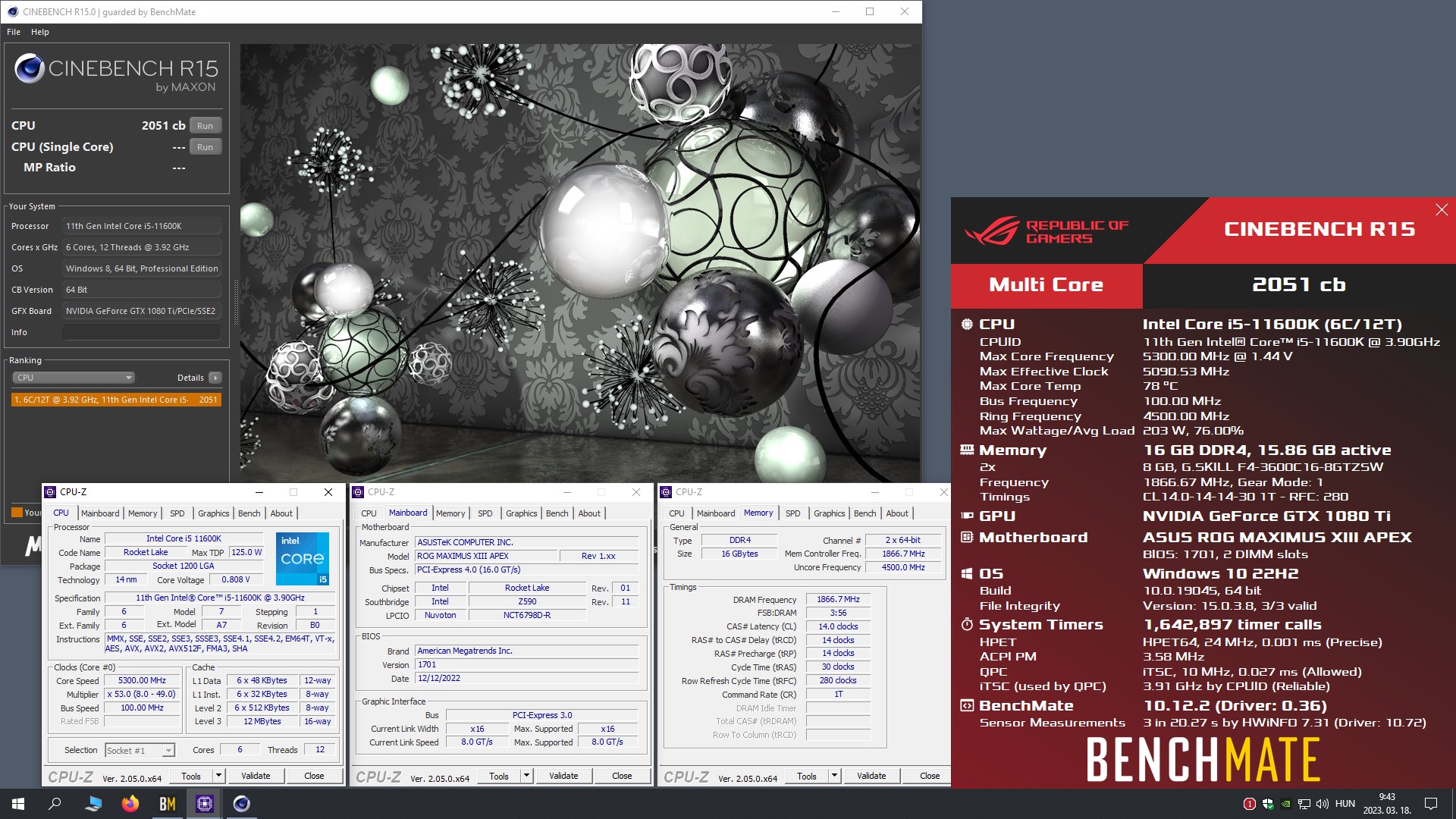Click the Intel Core i5 logo in CPU-Z
Viewport: 1456px width, 819px height.
[x=303, y=558]
